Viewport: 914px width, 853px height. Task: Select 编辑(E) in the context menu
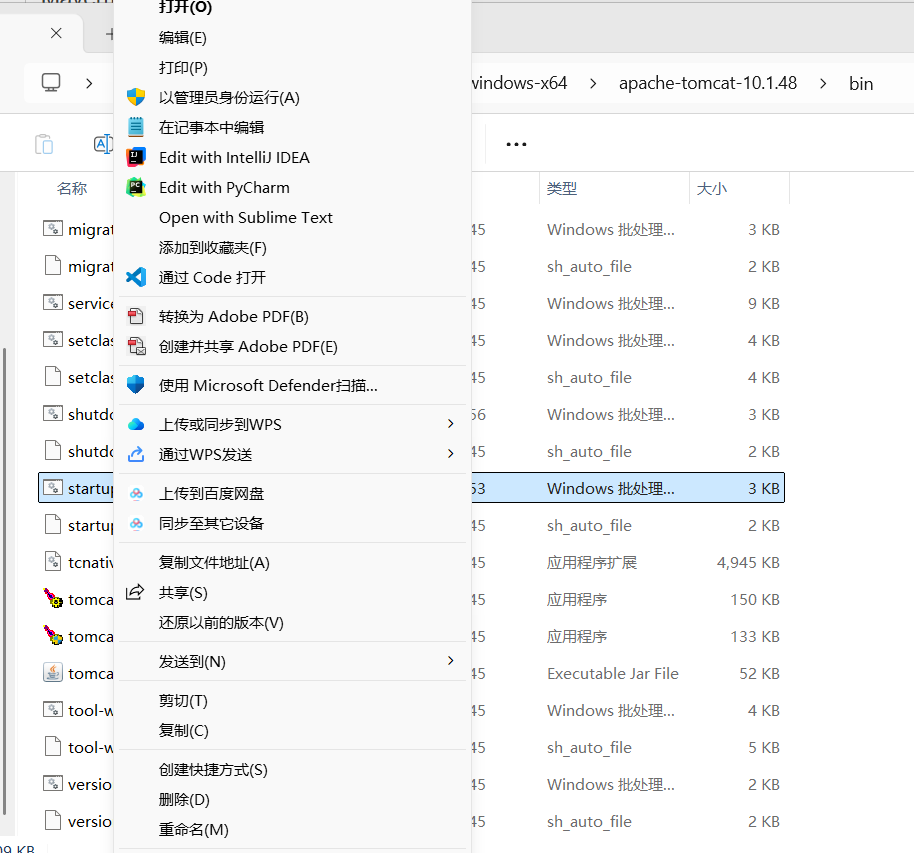(x=292, y=38)
